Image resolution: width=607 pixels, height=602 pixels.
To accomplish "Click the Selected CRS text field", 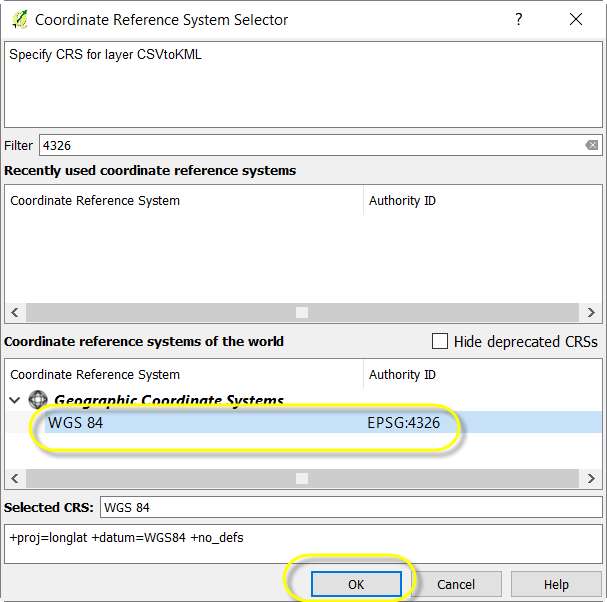I will 350,507.
